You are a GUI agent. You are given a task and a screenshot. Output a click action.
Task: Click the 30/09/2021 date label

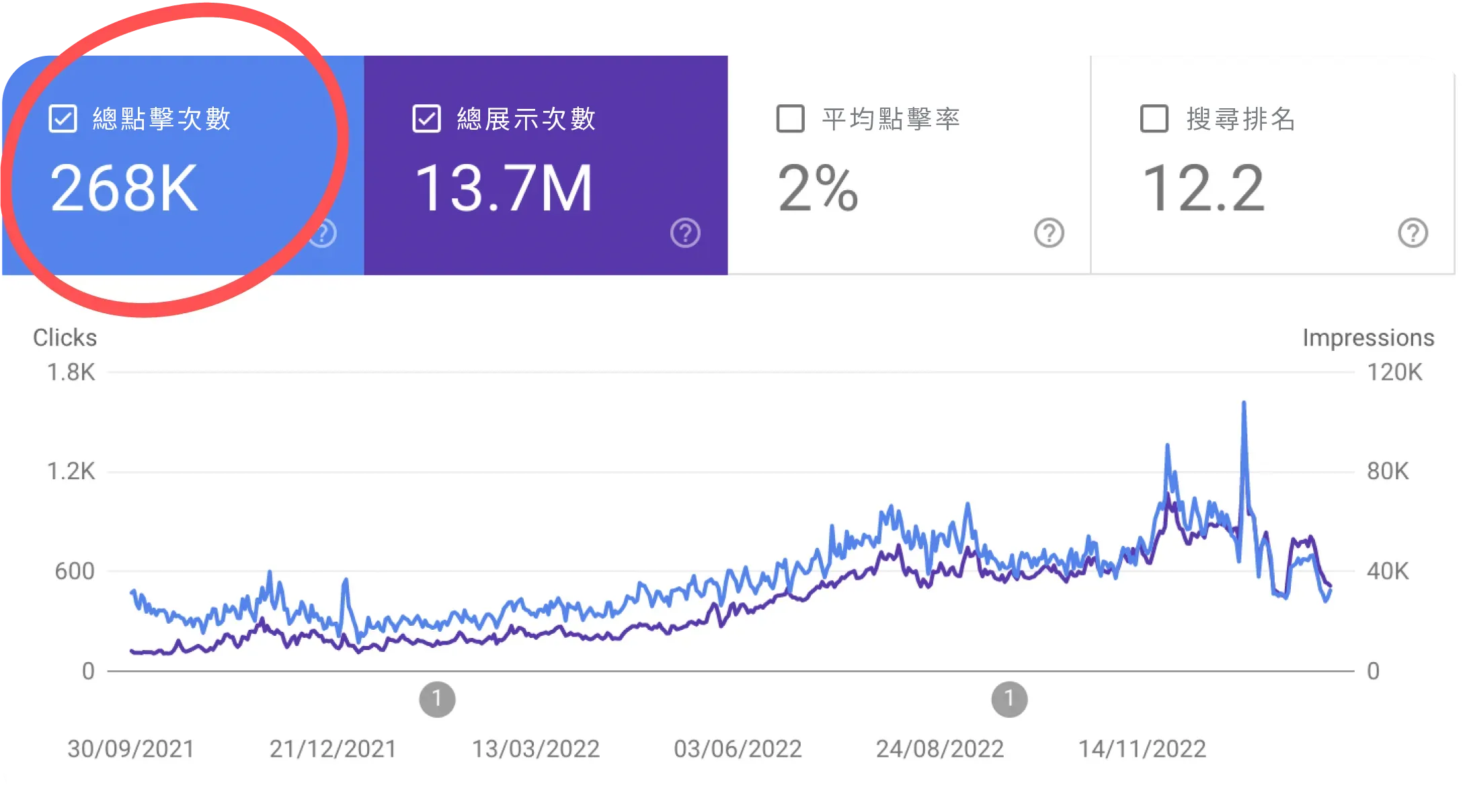pyautogui.click(x=130, y=747)
